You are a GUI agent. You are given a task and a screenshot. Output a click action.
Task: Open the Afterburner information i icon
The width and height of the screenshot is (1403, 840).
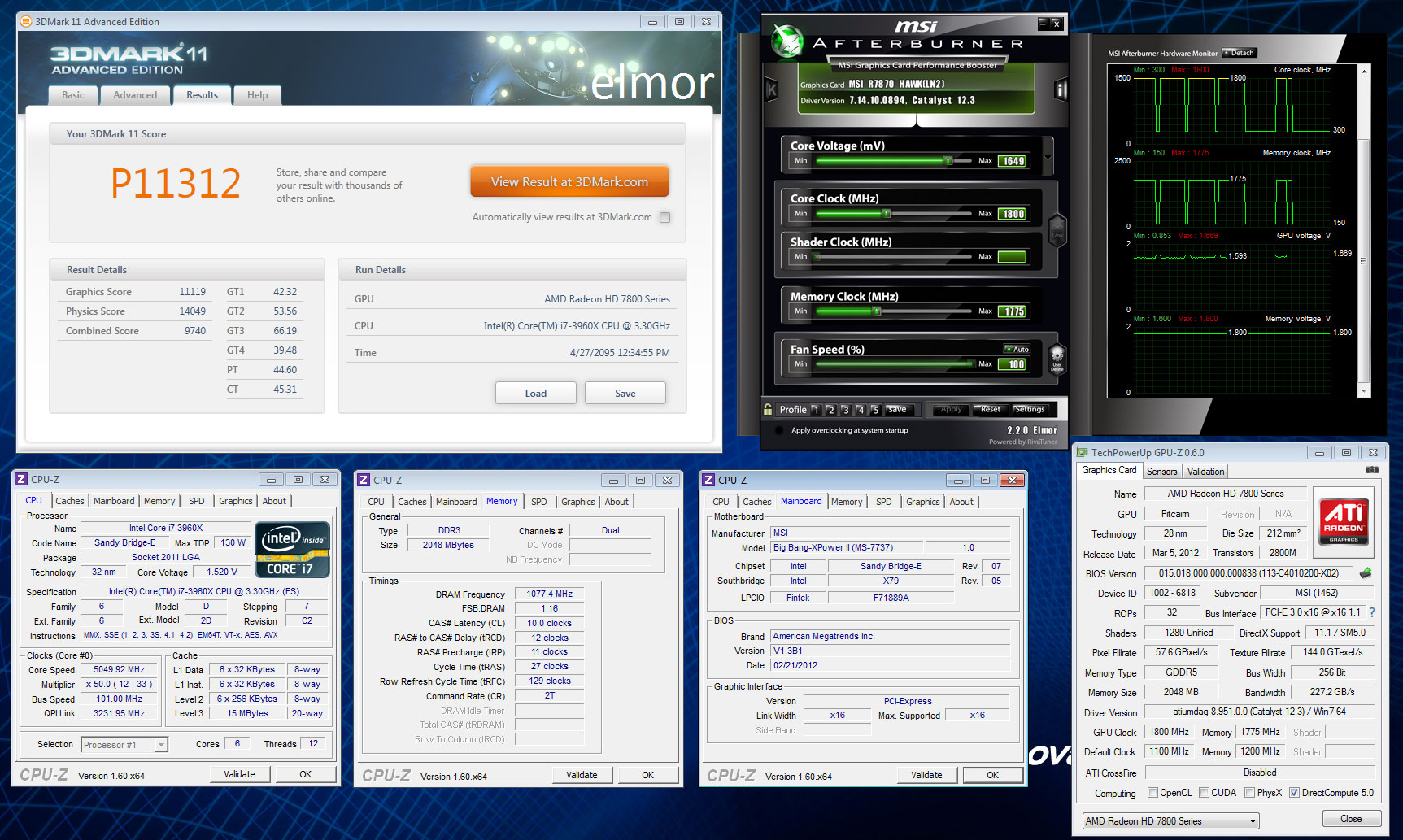click(1061, 89)
